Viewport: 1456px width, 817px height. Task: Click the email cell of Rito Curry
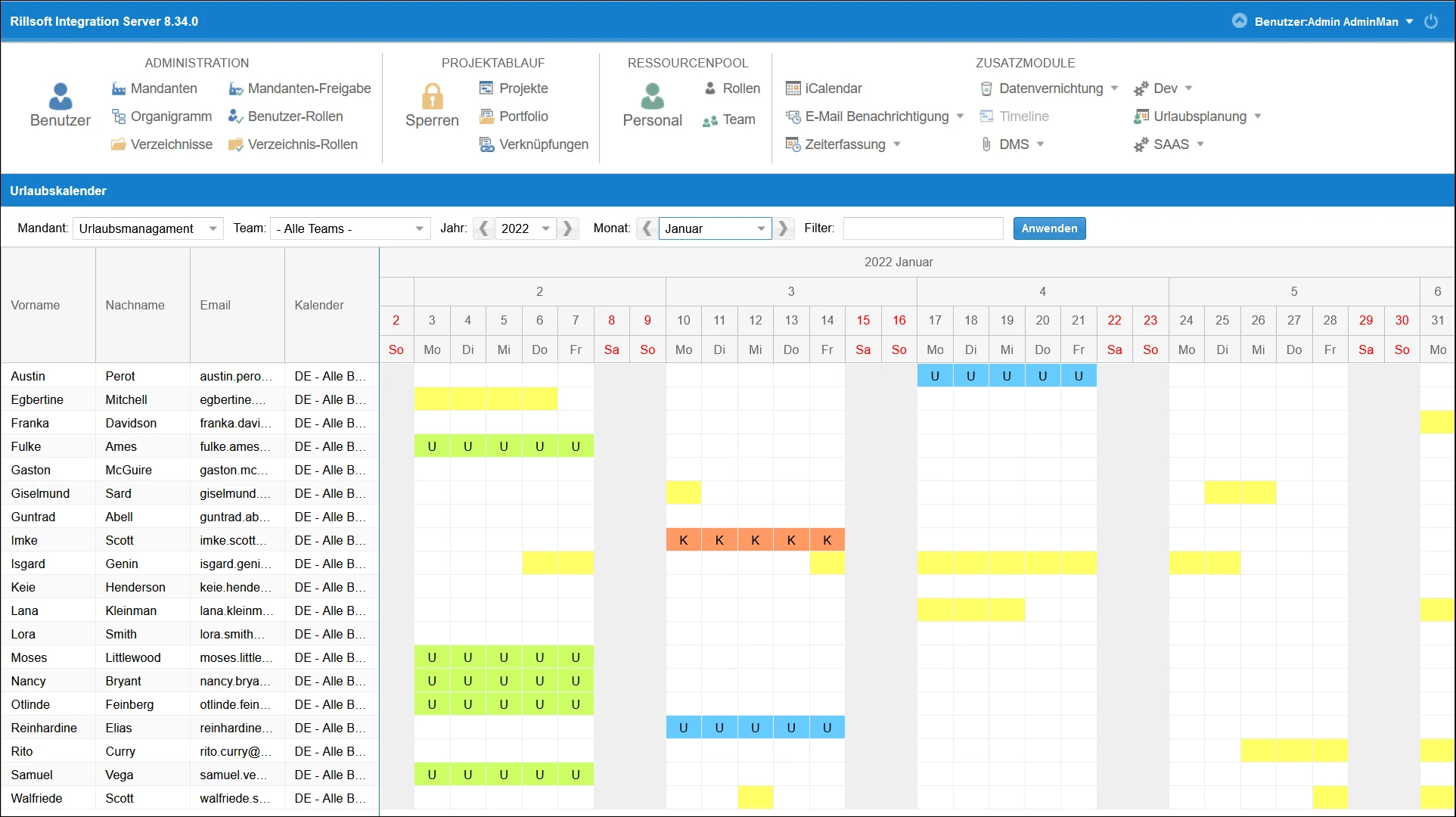tap(237, 751)
